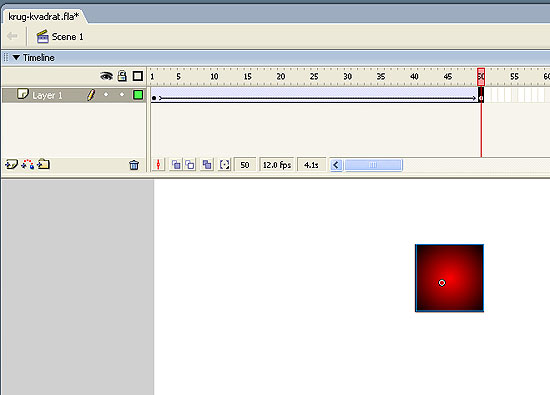
Task: Toggle Layer 1 lock dot
Action: point(122,94)
